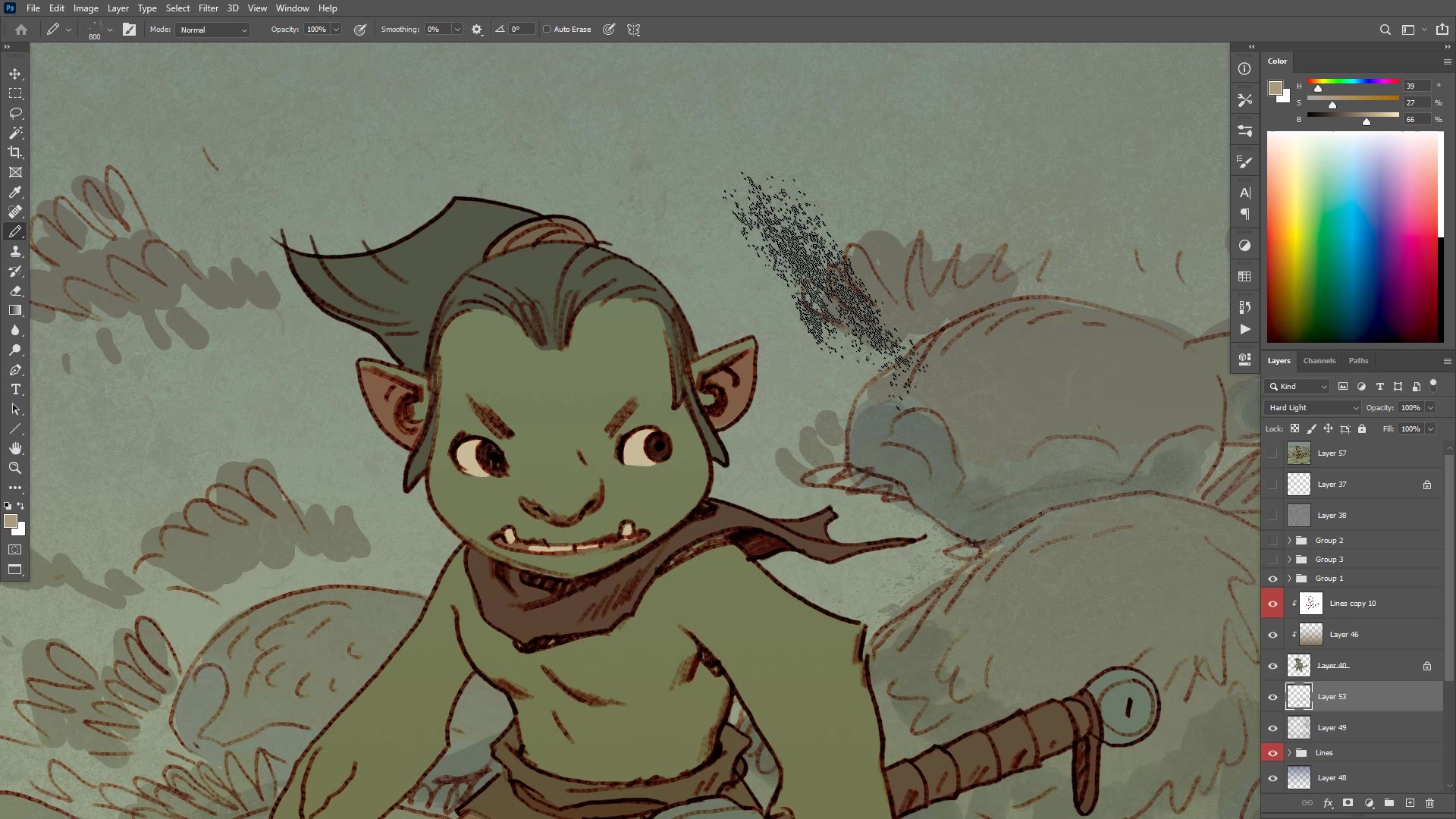The height and width of the screenshot is (819, 1456).
Task: Open the Filter menu
Action: click(x=208, y=8)
